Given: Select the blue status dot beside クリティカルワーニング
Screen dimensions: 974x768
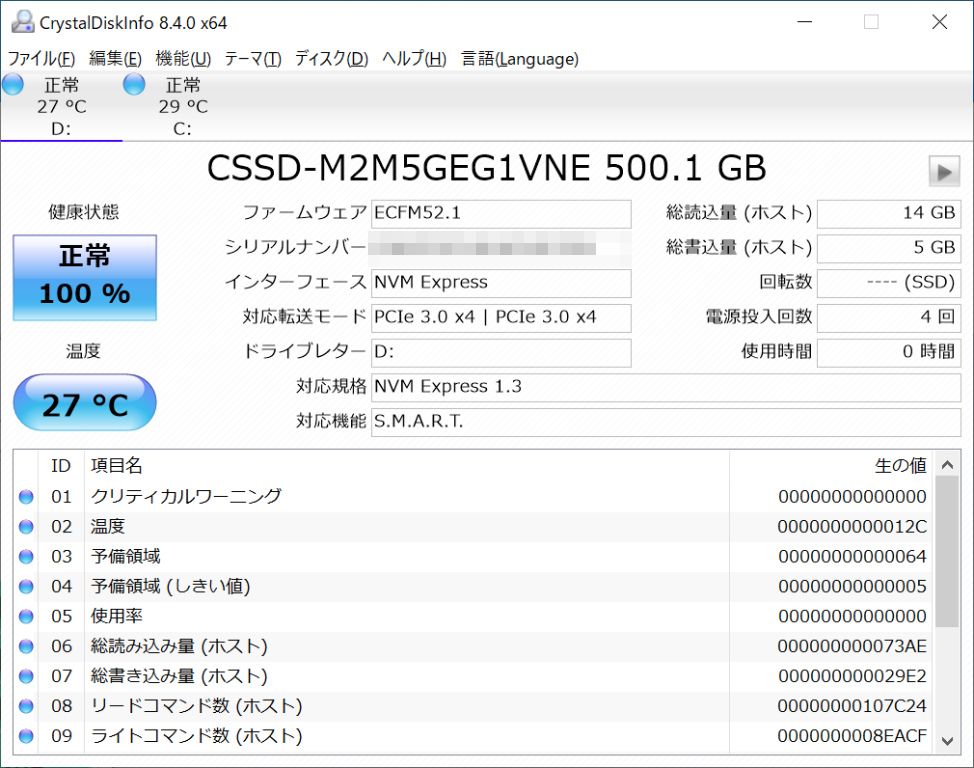Looking at the screenshot, I should [25, 496].
